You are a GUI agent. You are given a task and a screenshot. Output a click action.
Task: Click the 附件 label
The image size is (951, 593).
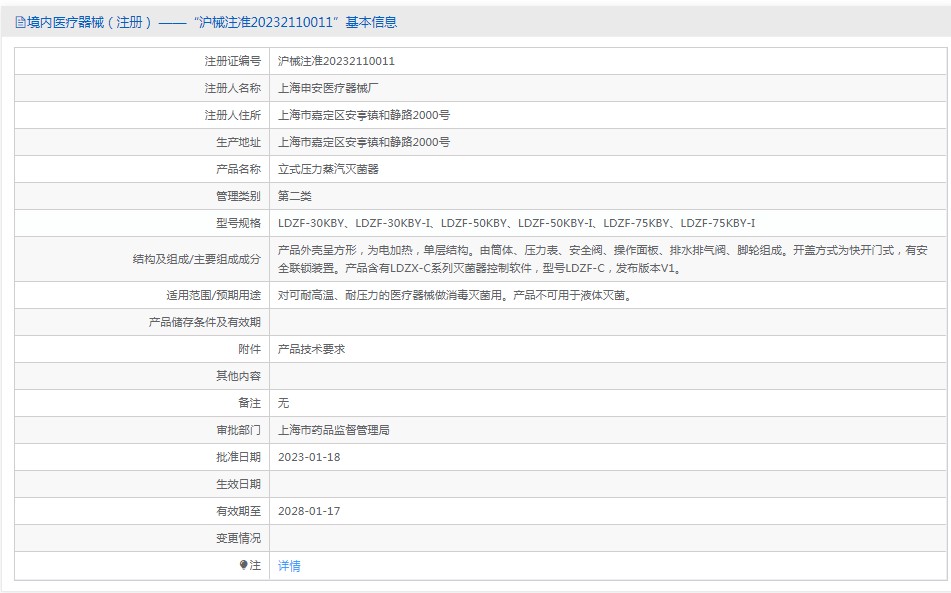[249, 349]
